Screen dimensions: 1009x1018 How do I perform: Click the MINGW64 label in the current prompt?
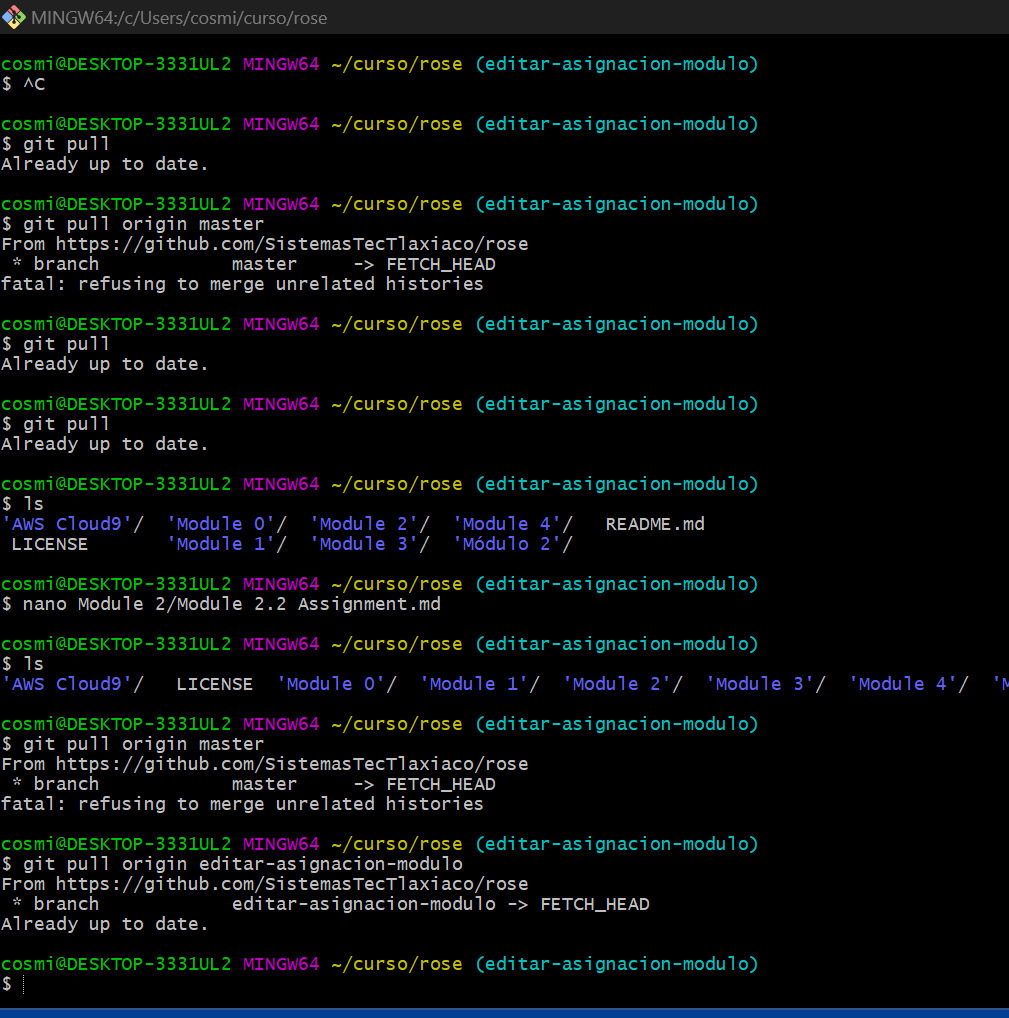(280, 963)
